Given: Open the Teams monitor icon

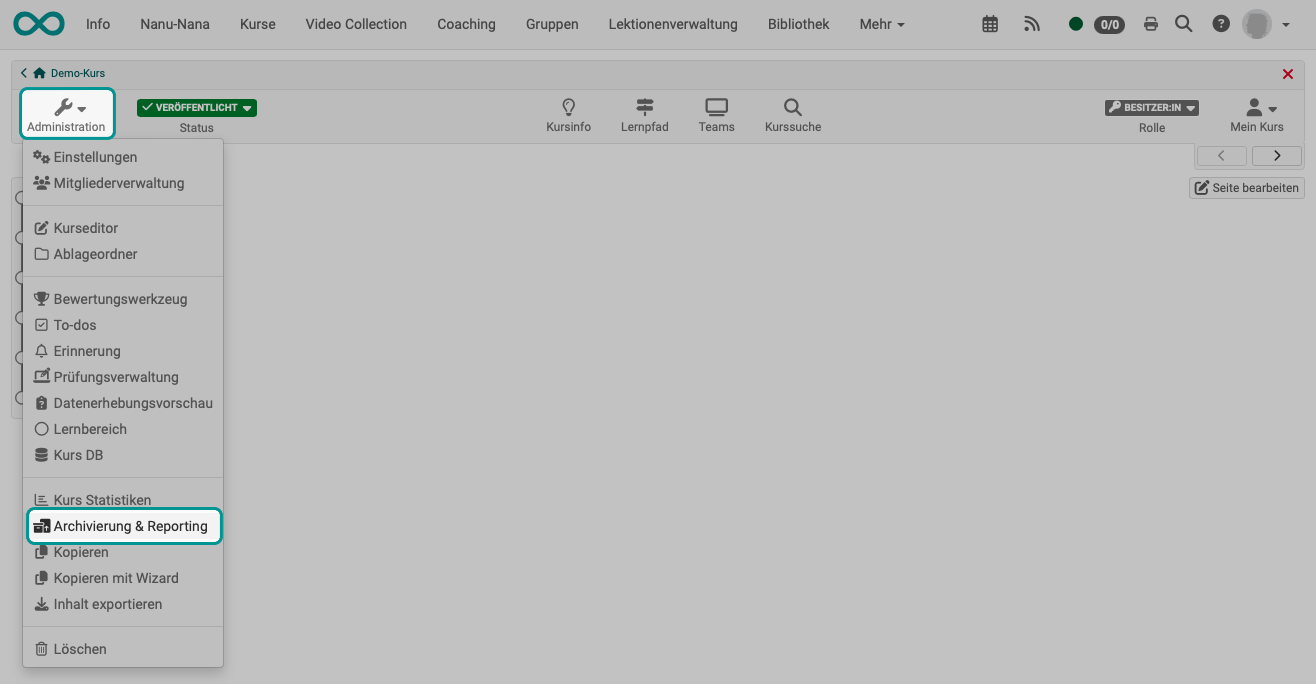Looking at the screenshot, I should [x=716, y=114].
